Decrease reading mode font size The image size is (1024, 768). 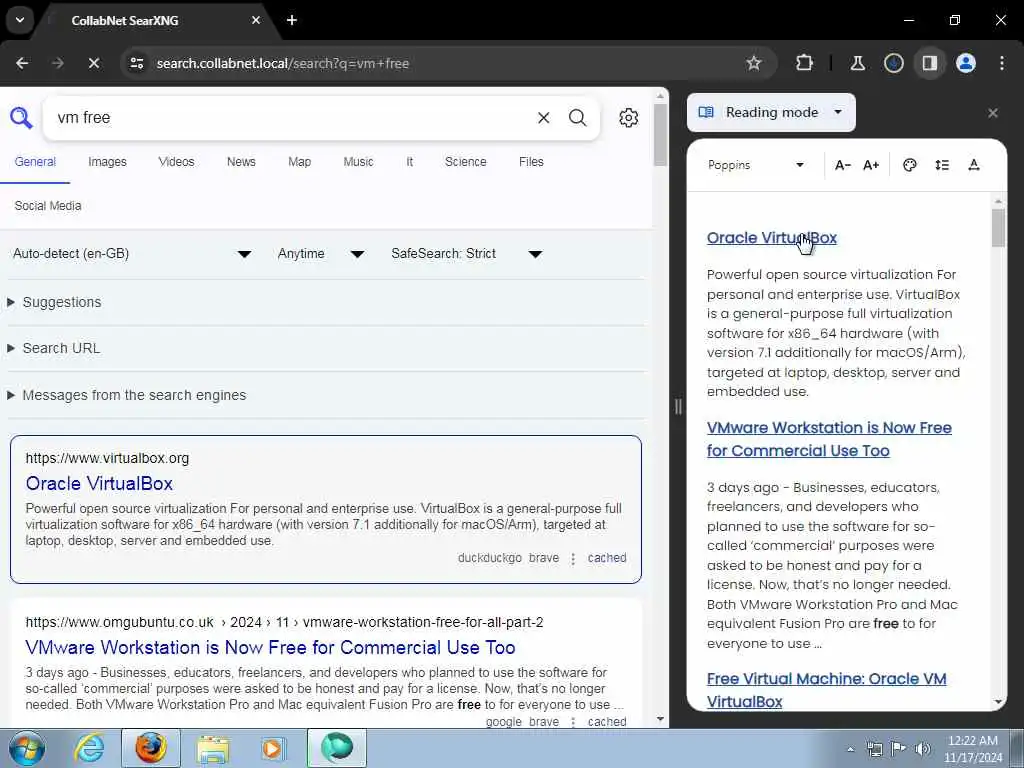(x=842, y=165)
